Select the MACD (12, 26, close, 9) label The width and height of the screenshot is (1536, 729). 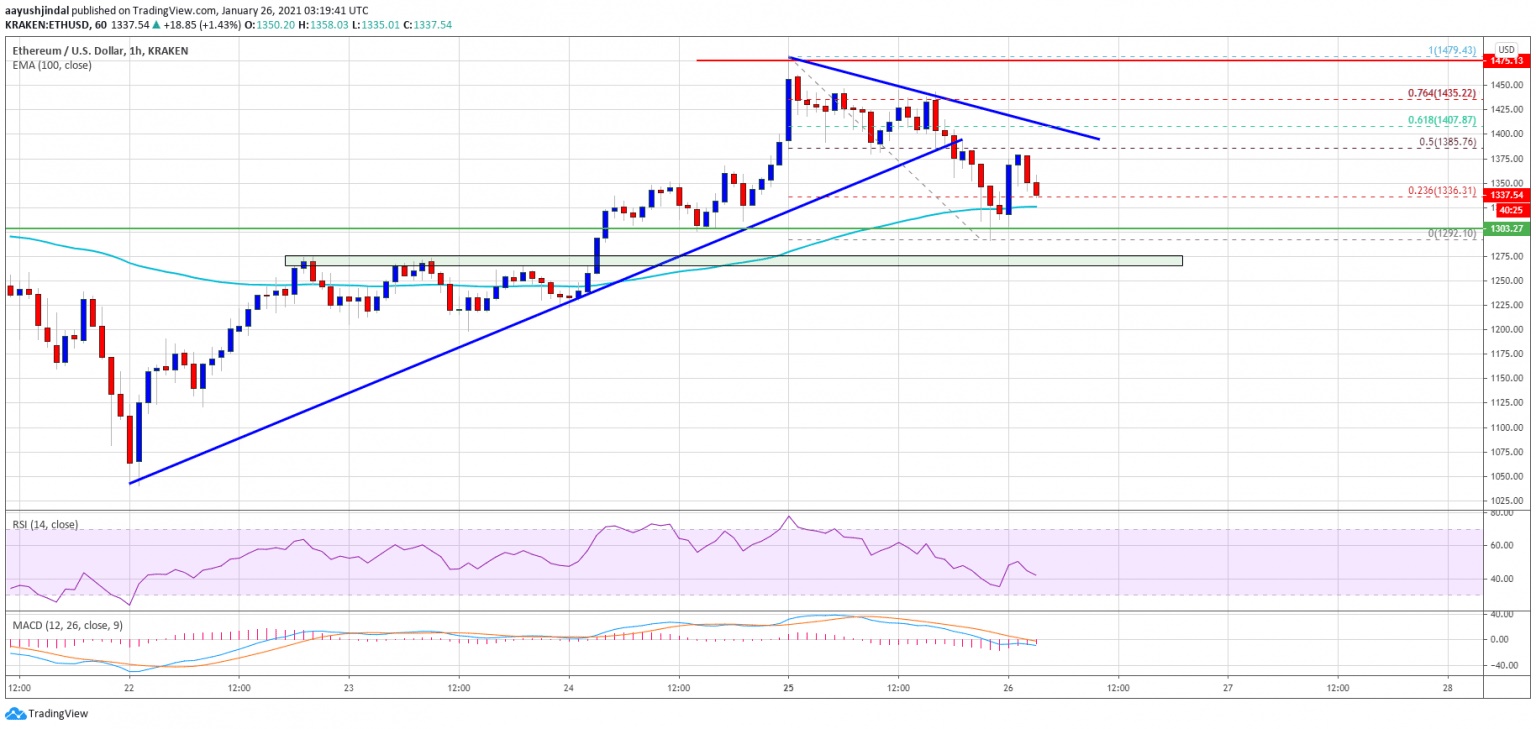[68, 624]
